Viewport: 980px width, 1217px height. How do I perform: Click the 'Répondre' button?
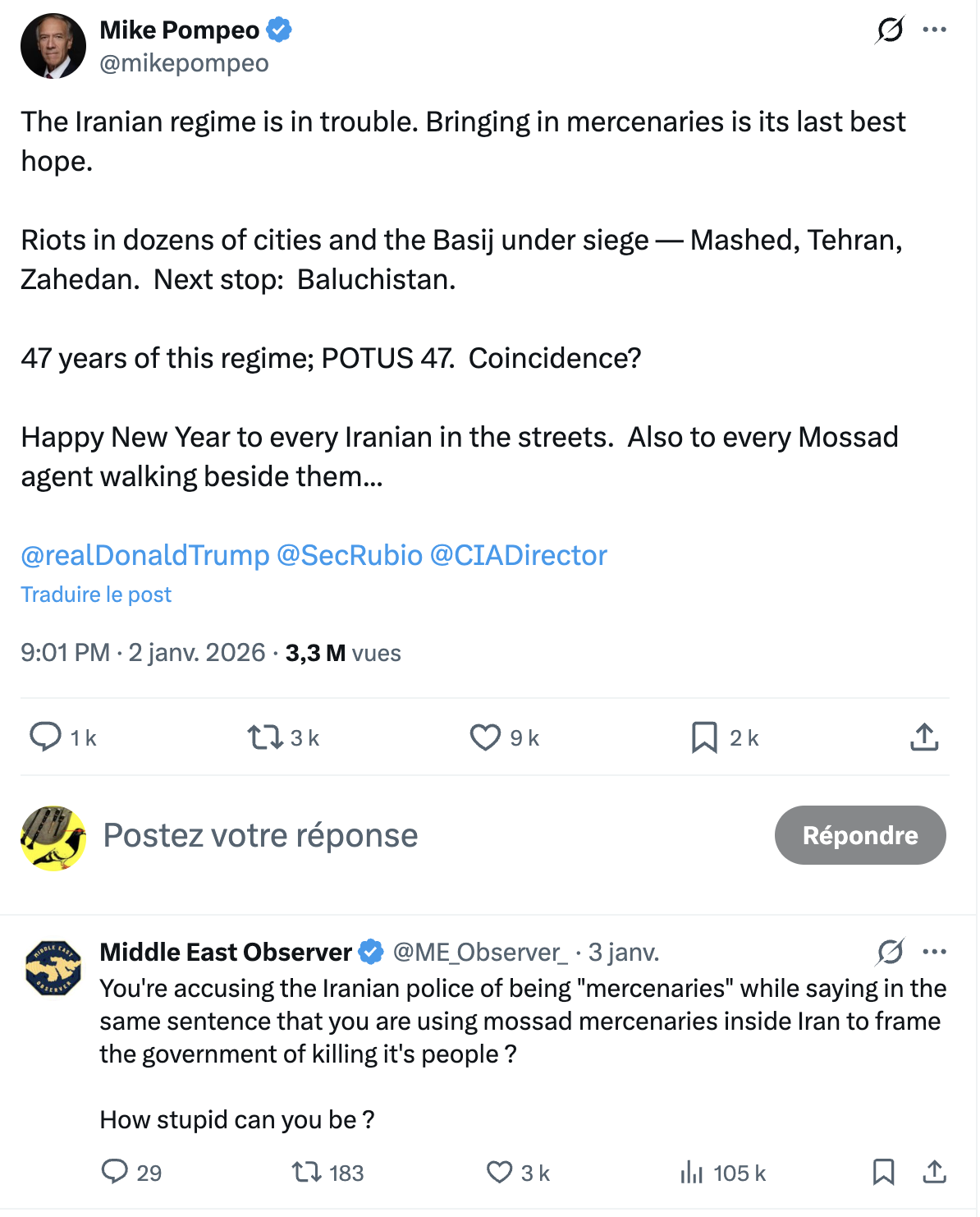pos(859,835)
